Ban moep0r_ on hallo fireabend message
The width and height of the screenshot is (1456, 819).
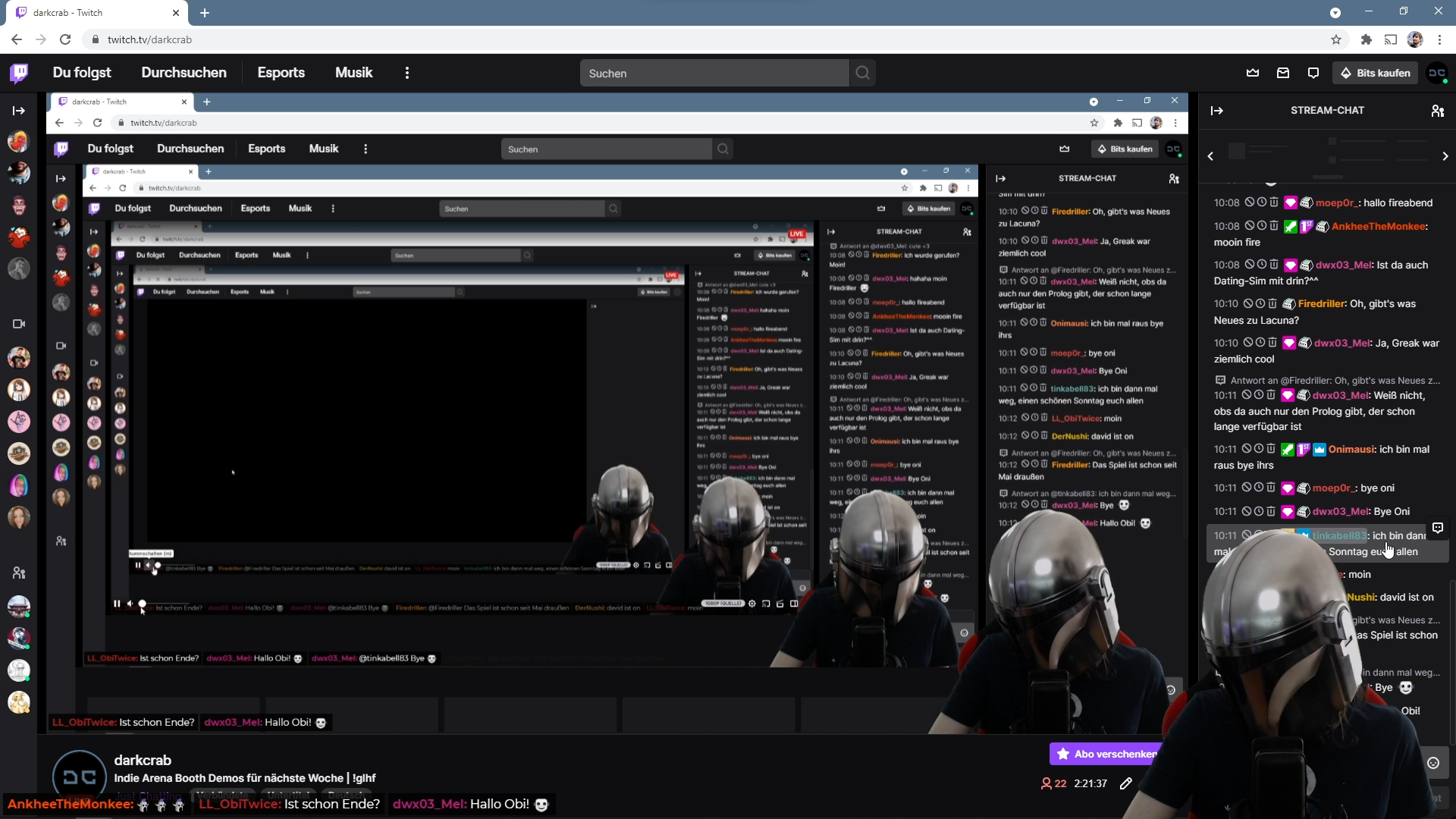pos(1249,202)
